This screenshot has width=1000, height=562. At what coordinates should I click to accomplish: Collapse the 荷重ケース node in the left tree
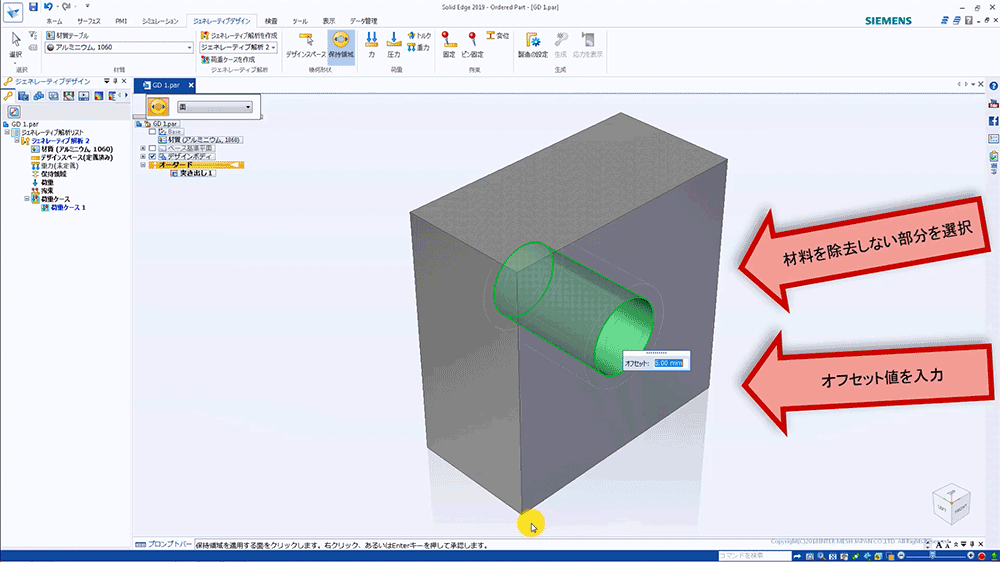click(x=27, y=199)
